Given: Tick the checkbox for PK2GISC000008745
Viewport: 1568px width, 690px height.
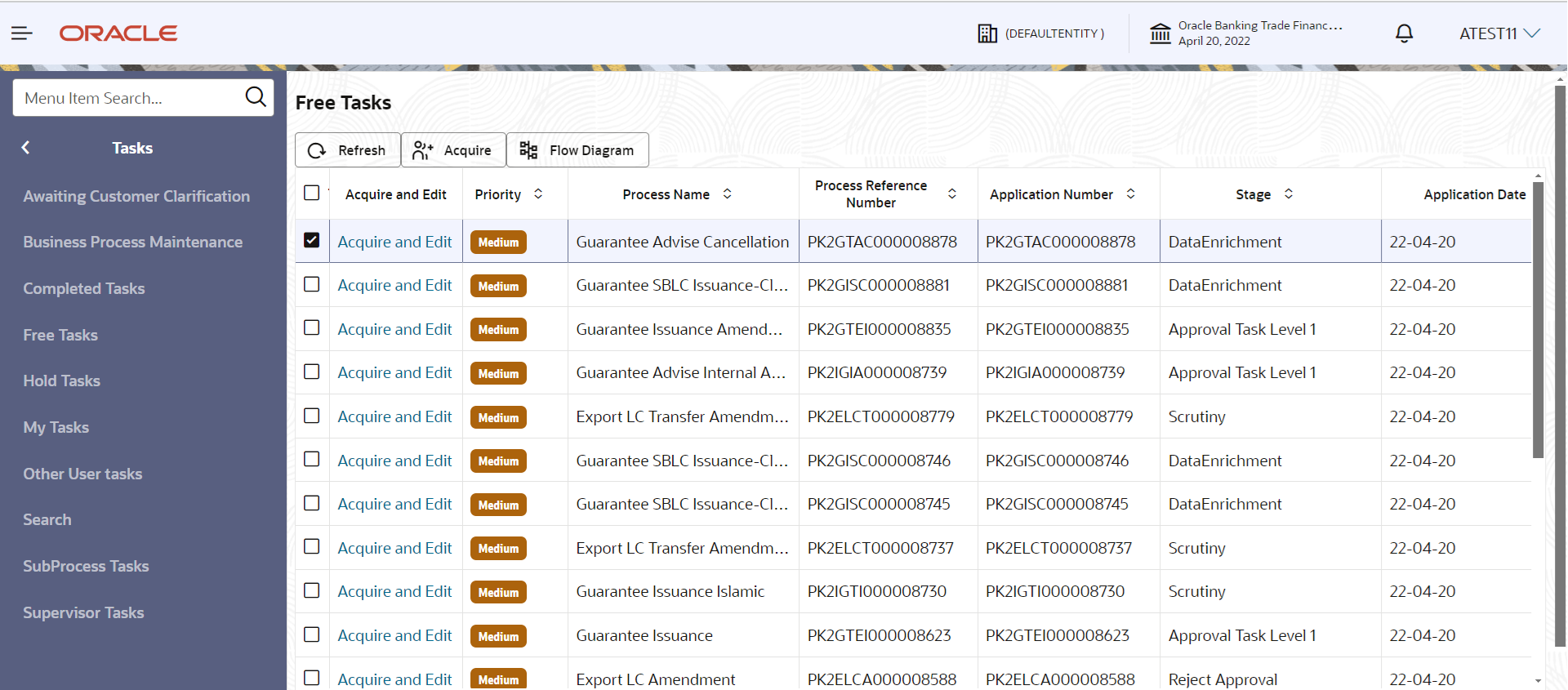Looking at the screenshot, I should point(311,503).
